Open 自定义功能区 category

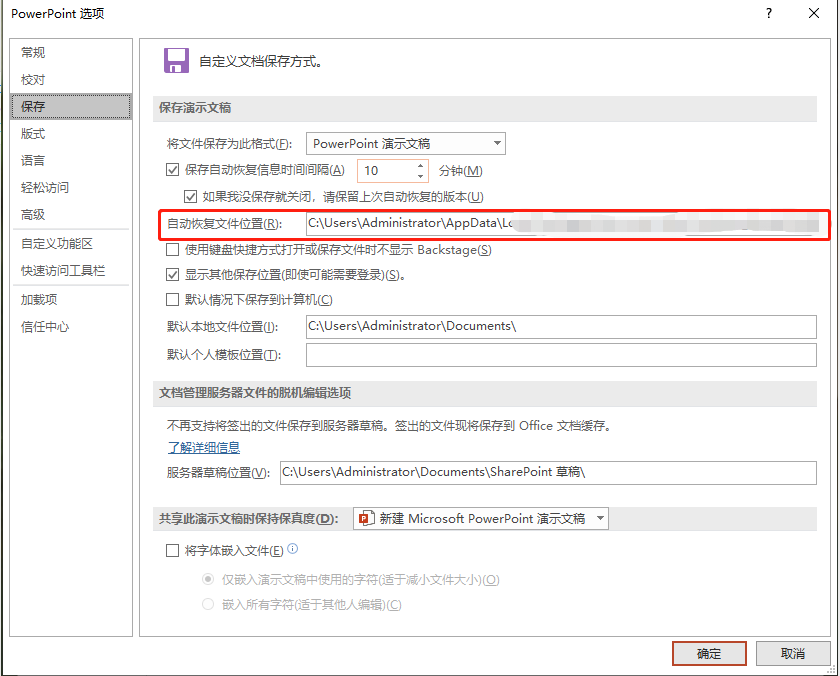(x=71, y=244)
